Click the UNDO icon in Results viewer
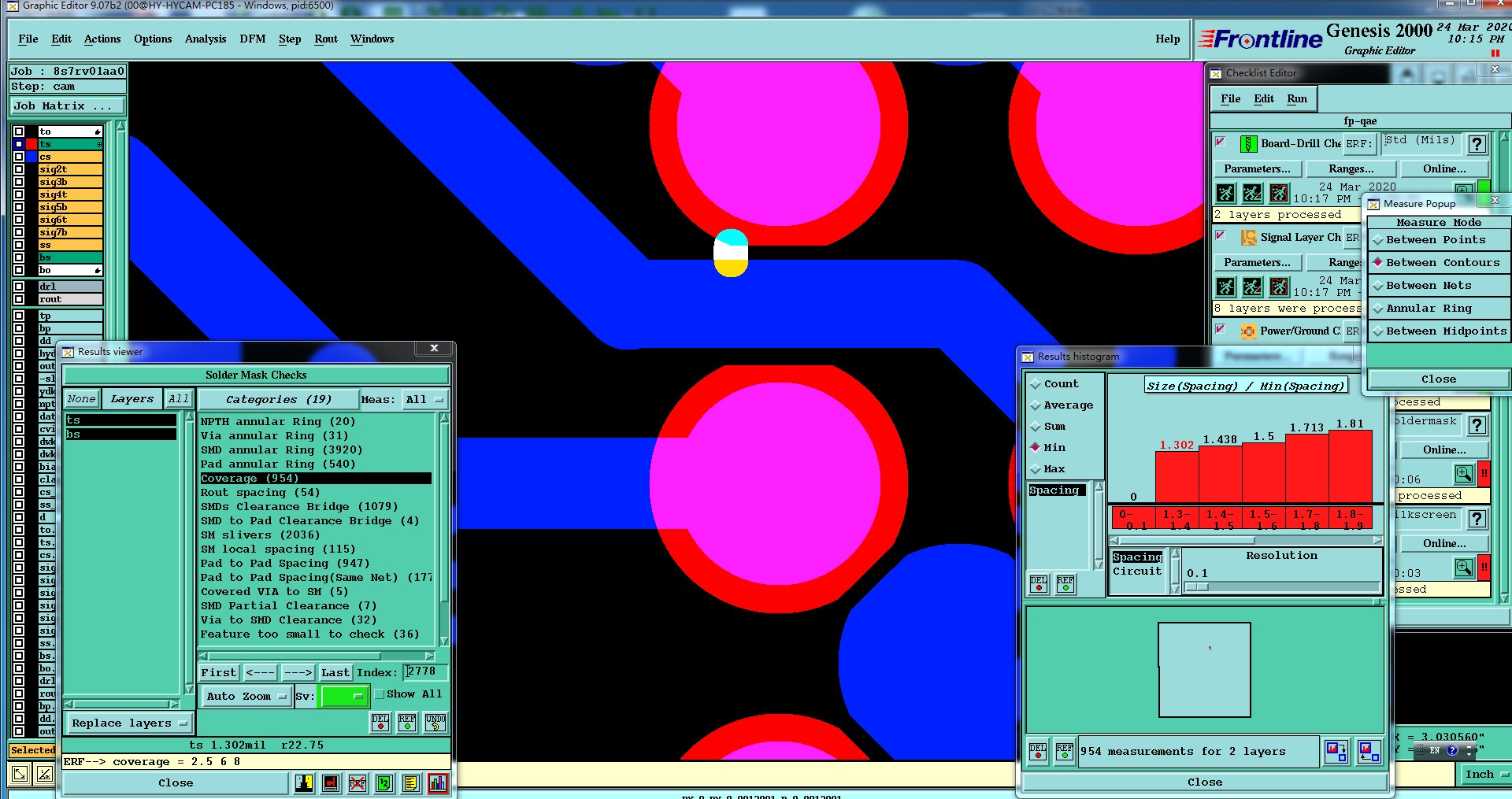 pos(435,722)
